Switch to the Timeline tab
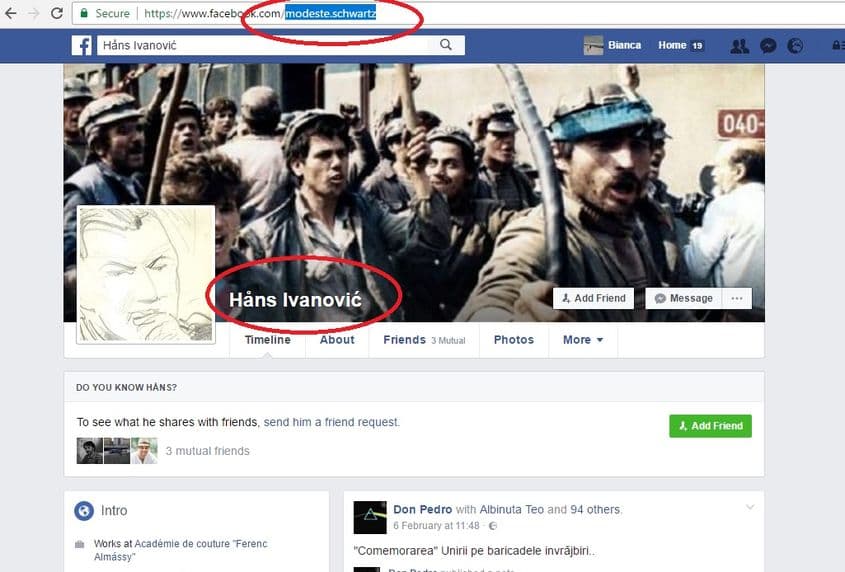Image resolution: width=845 pixels, height=572 pixels. coord(267,340)
